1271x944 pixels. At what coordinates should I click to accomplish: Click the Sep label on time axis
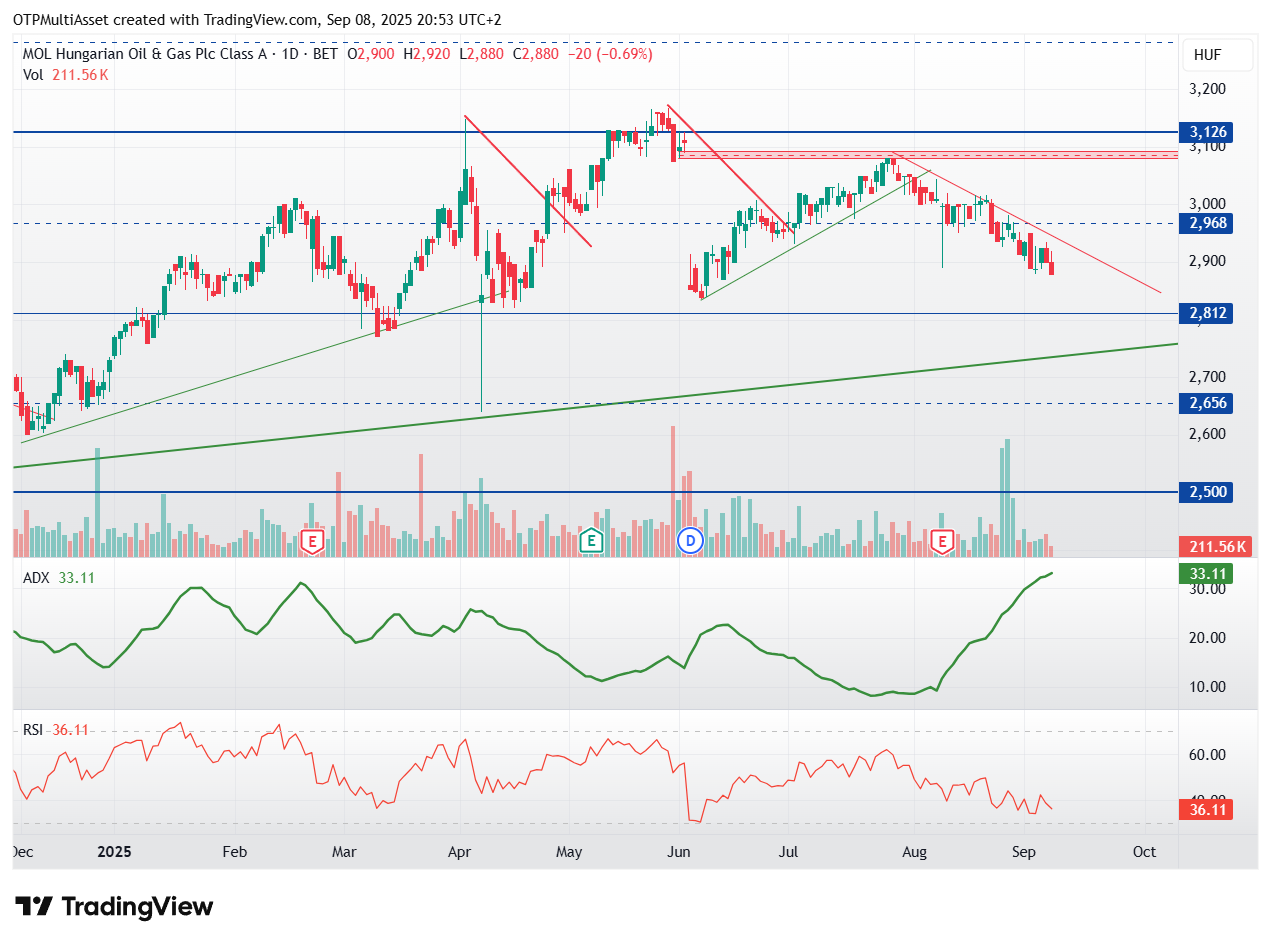click(1023, 852)
